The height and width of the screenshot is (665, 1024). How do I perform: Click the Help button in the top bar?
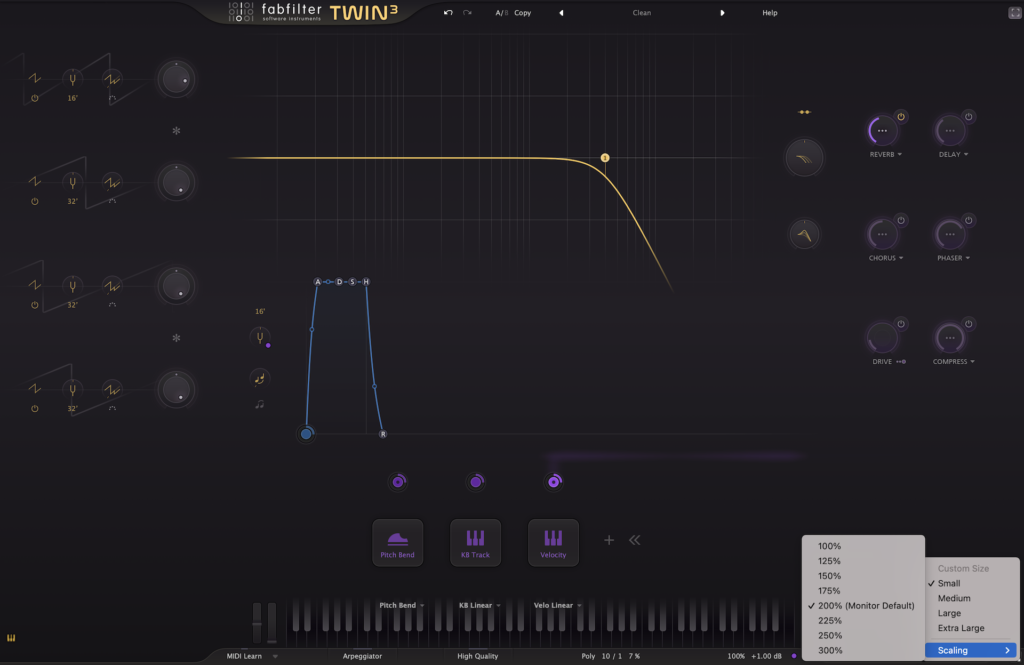click(x=769, y=13)
